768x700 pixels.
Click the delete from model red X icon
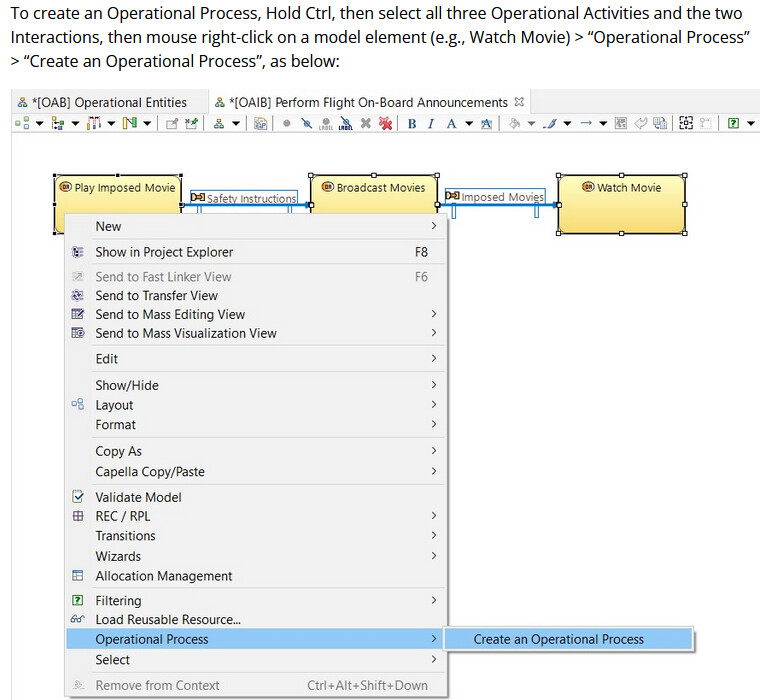(x=385, y=123)
